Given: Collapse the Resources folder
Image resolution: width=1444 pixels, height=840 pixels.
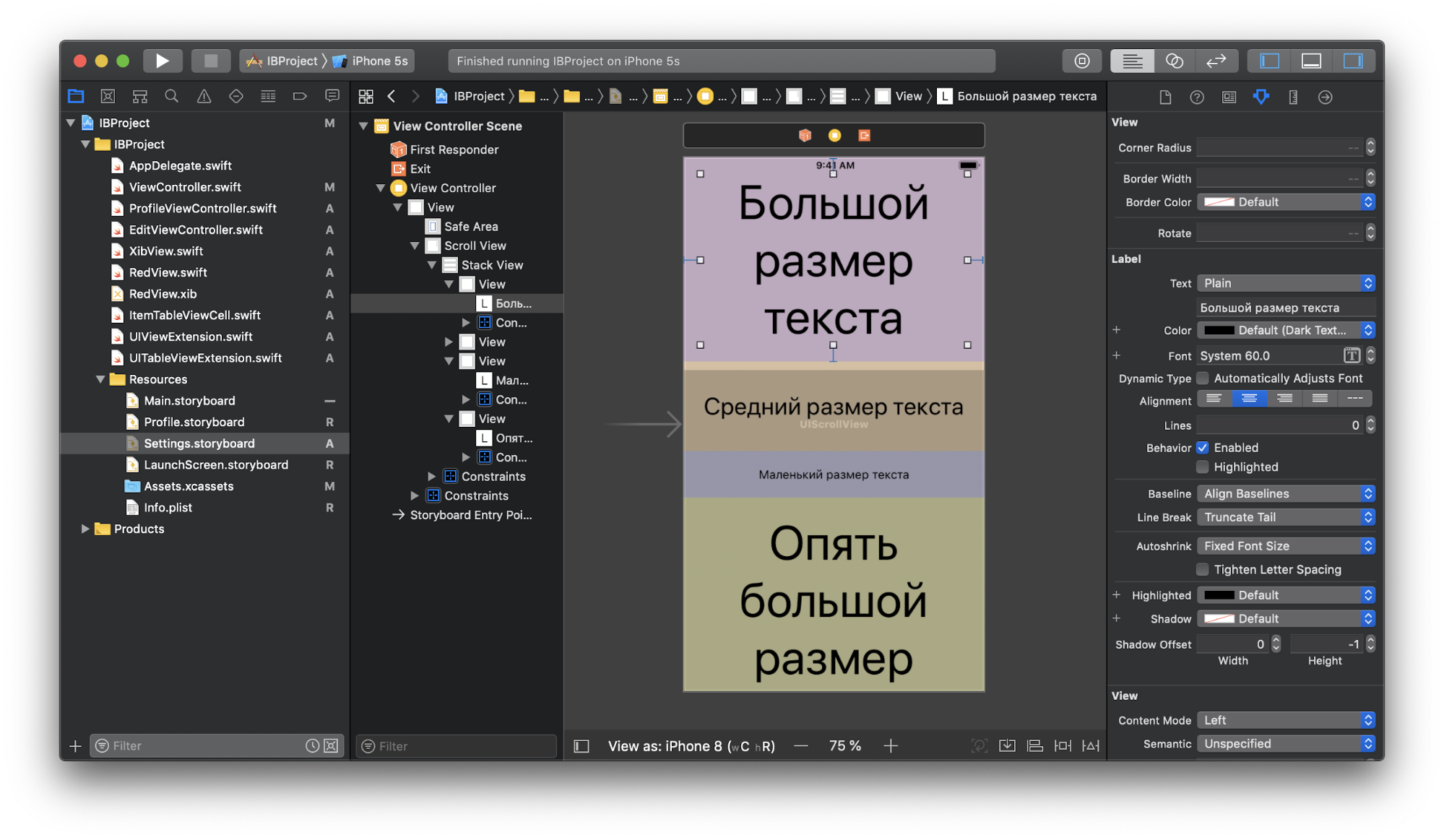Looking at the screenshot, I should pyautogui.click(x=100, y=379).
